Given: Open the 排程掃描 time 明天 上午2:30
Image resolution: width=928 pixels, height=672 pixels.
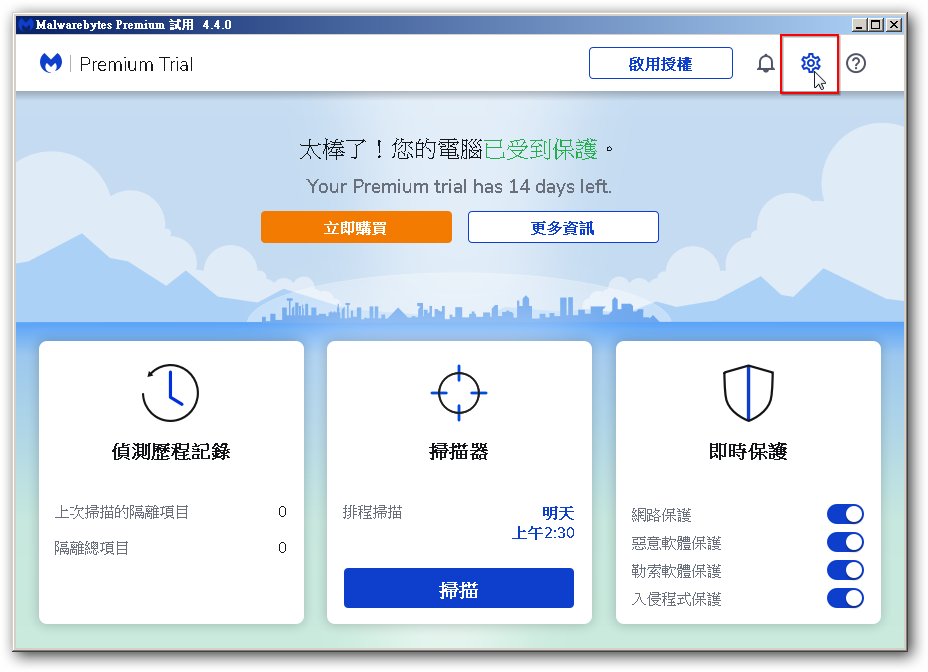Looking at the screenshot, I should click(545, 523).
